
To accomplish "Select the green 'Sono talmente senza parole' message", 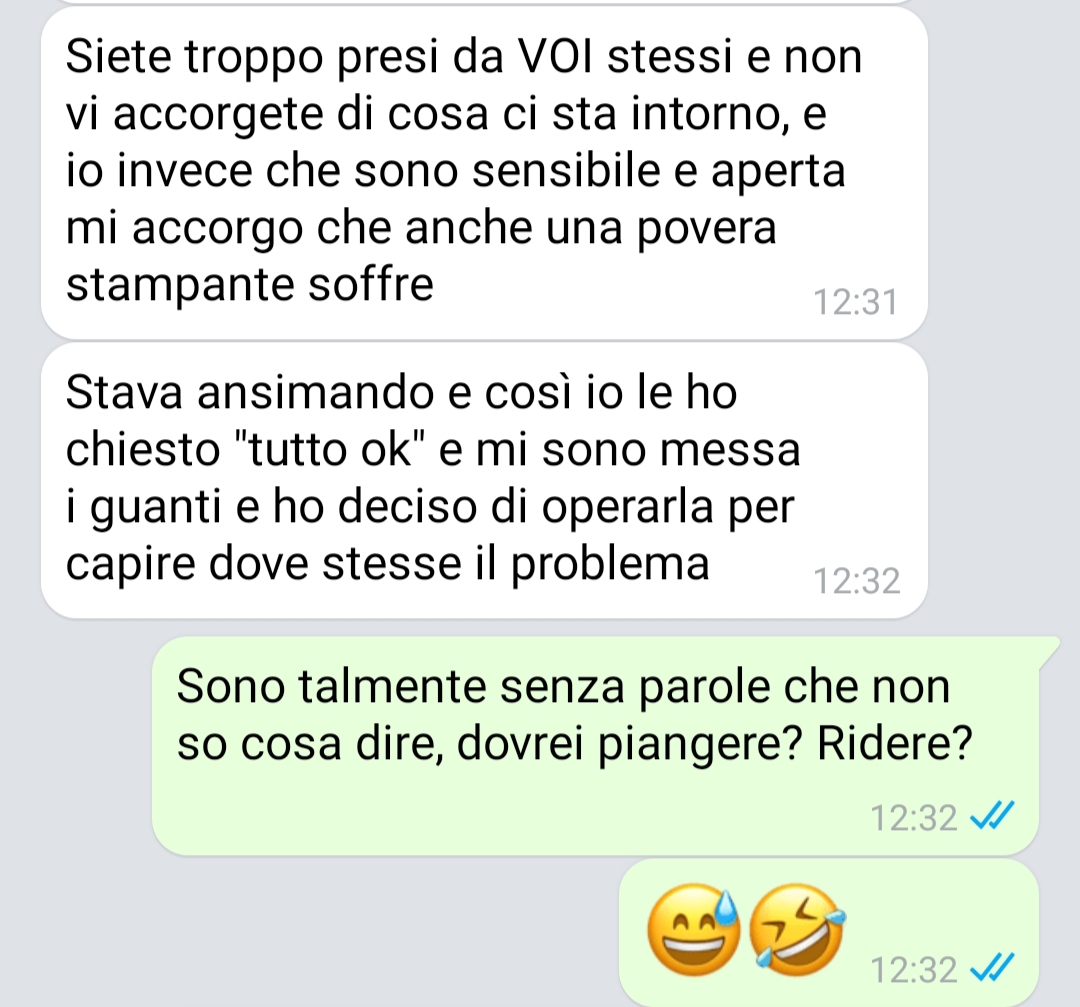I will click(x=596, y=745).
